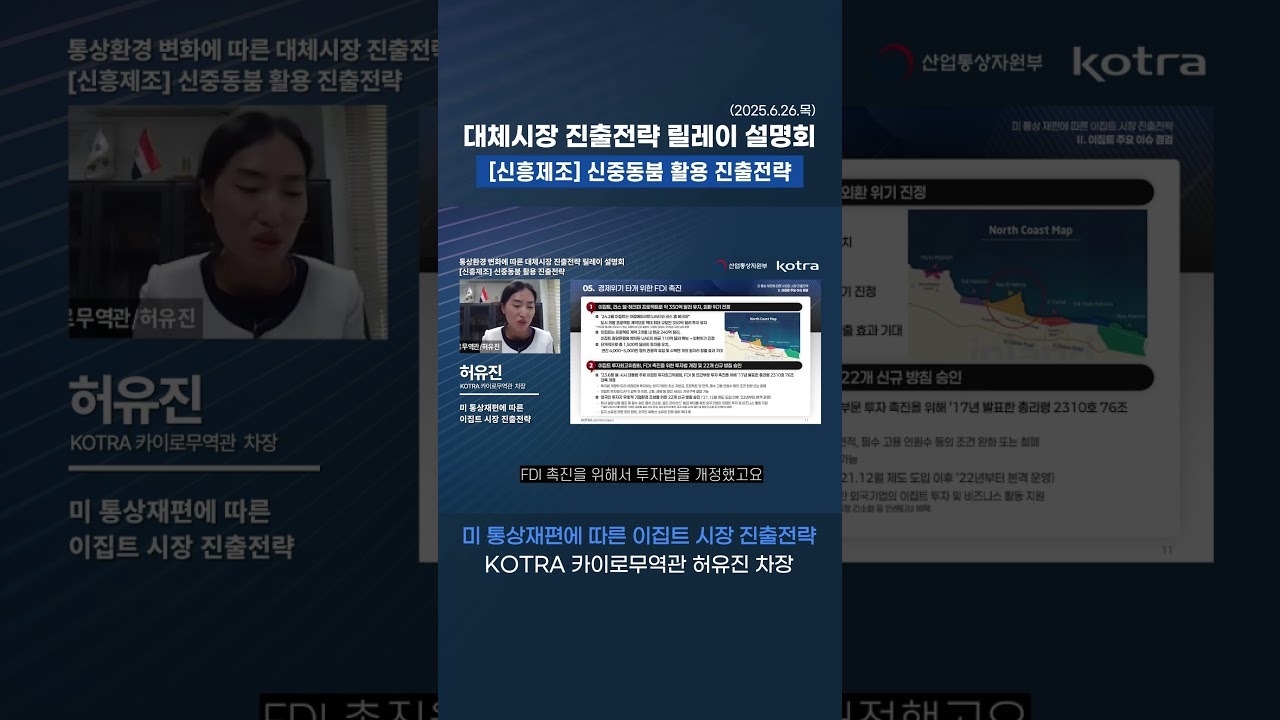Image resolution: width=1280 pixels, height=720 pixels.
Task: Click the kotra logo above the slide
Action: (797, 266)
